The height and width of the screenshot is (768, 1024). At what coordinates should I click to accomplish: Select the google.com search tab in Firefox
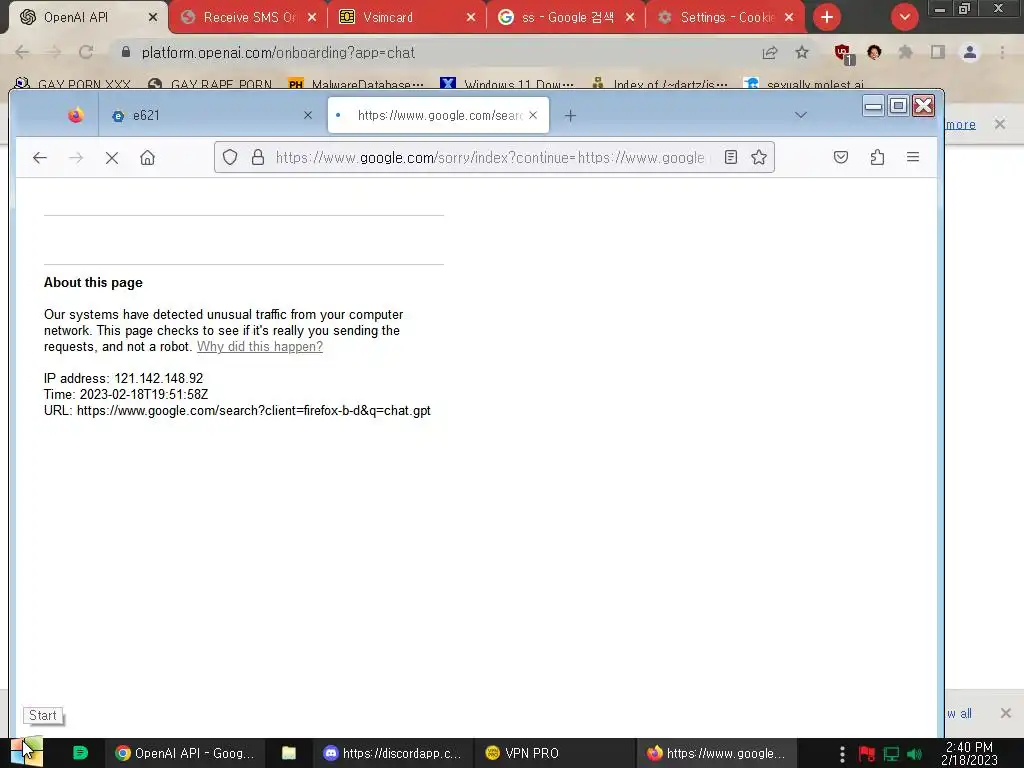point(438,116)
